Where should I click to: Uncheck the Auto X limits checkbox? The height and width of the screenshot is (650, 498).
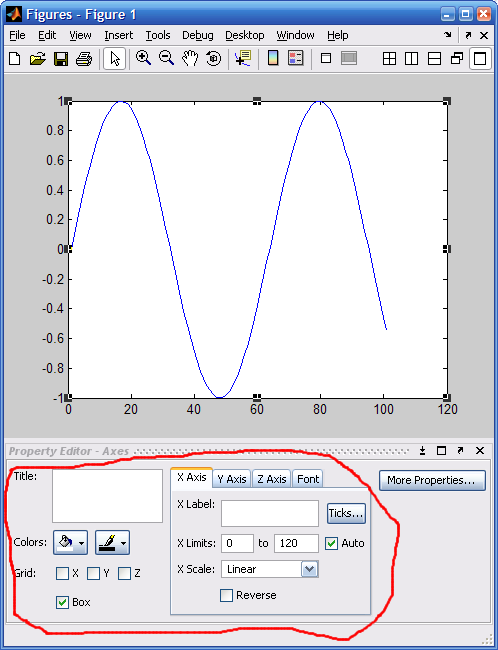click(331, 543)
